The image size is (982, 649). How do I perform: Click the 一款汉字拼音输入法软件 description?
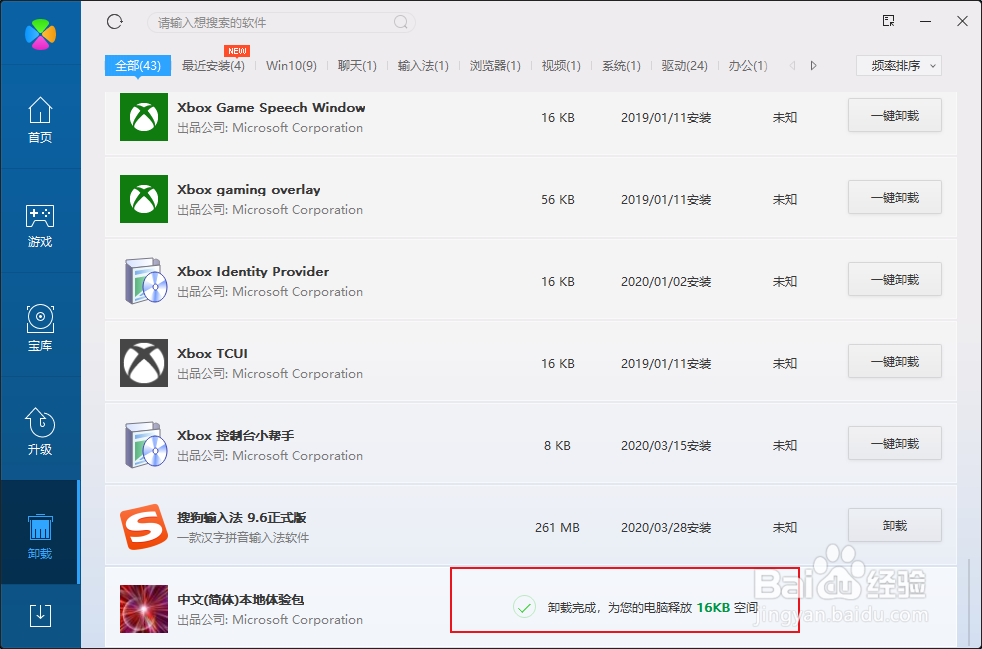[x=243, y=537]
